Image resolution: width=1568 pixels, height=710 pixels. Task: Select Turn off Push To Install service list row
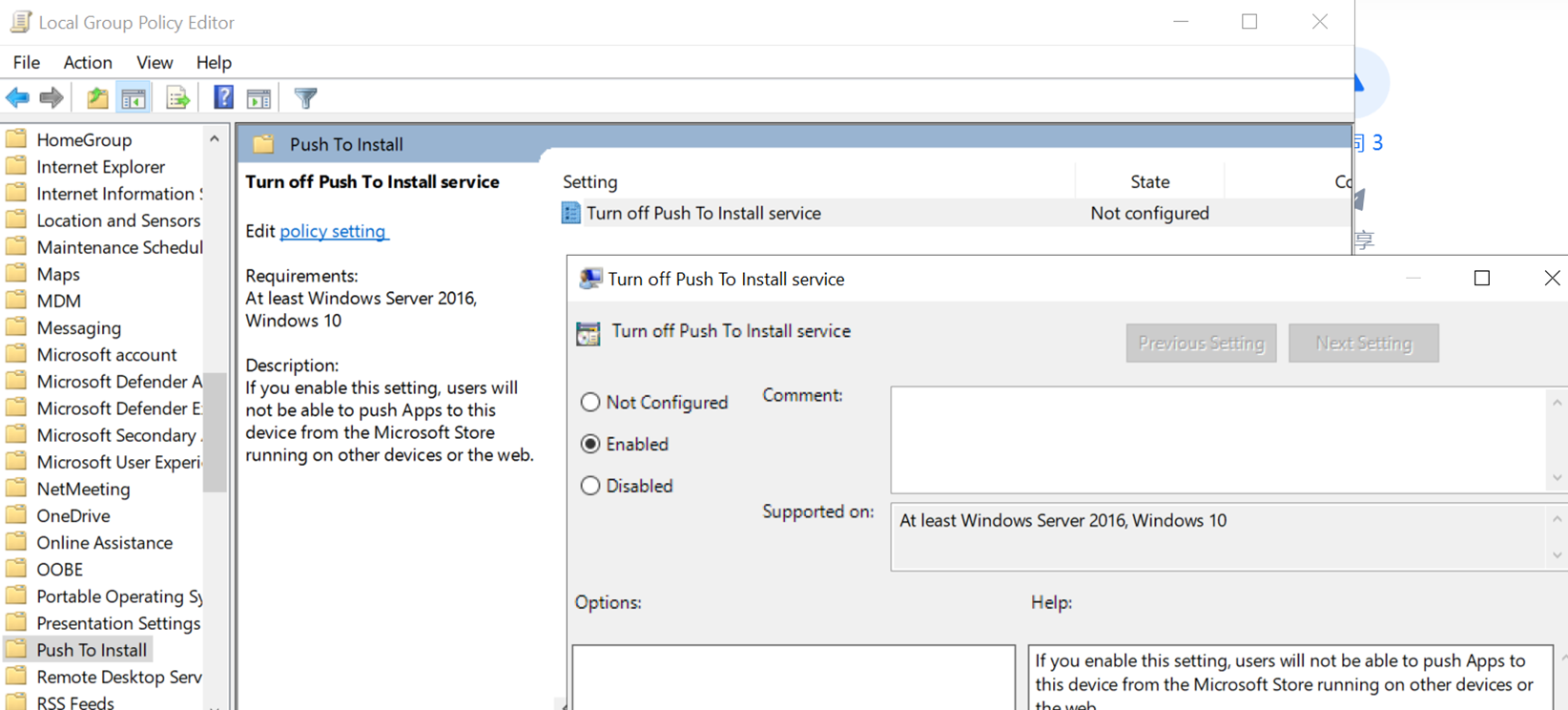tap(954, 213)
